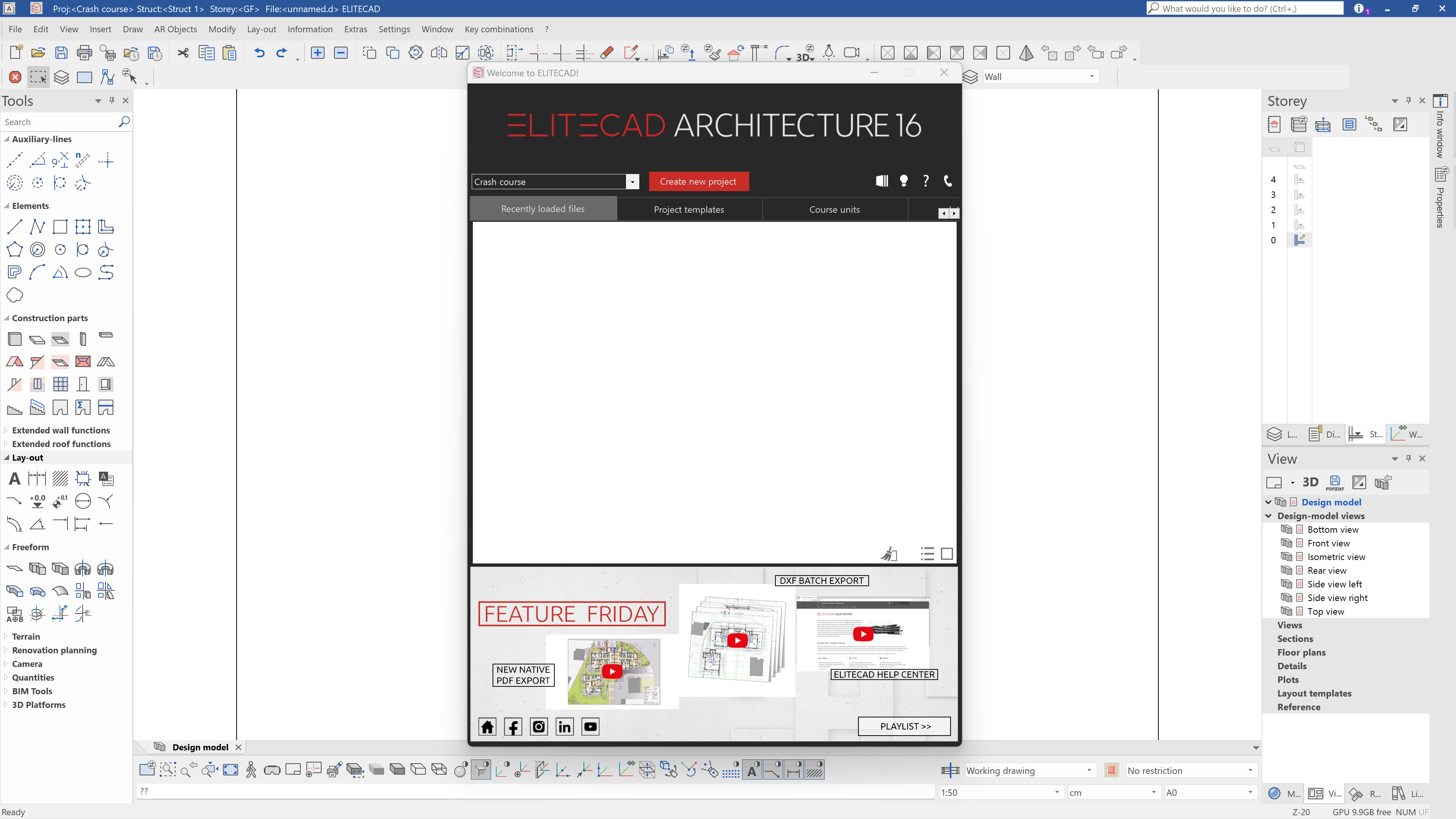Select the Line element tool

pyautogui.click(x=15, y=227)
